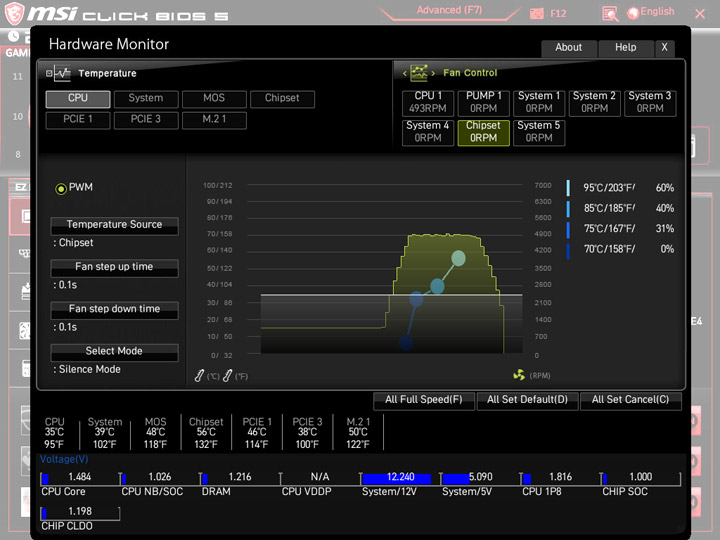Image resolution: width=720 pixels, height=540 pixels.
Task: Open the Select Mode option
Action: point(114,352)
